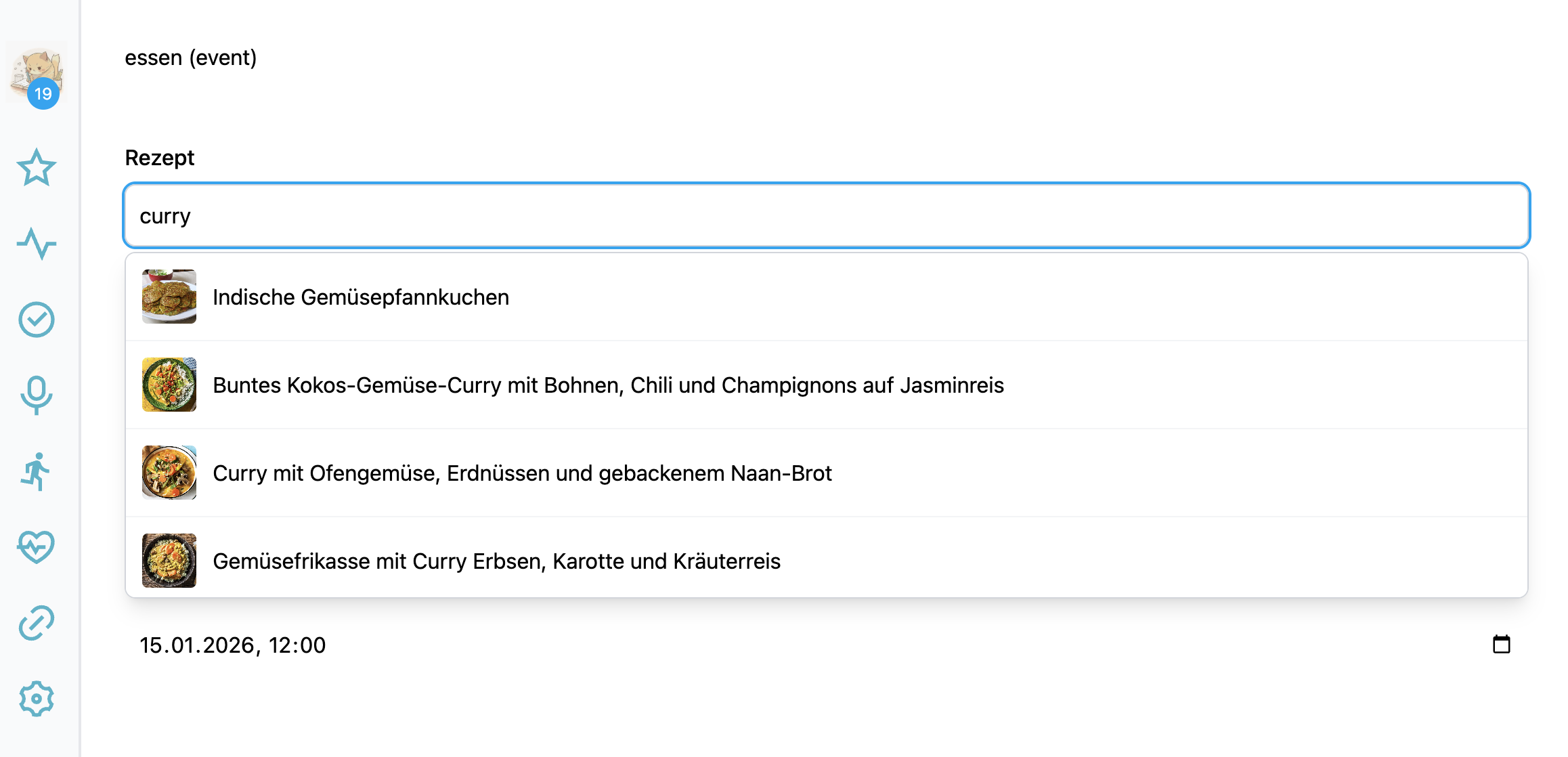This screenshot has height=757, width=1568.
Task: Open the activity pulse sidebar icon
Action: [x=37, y=244]
